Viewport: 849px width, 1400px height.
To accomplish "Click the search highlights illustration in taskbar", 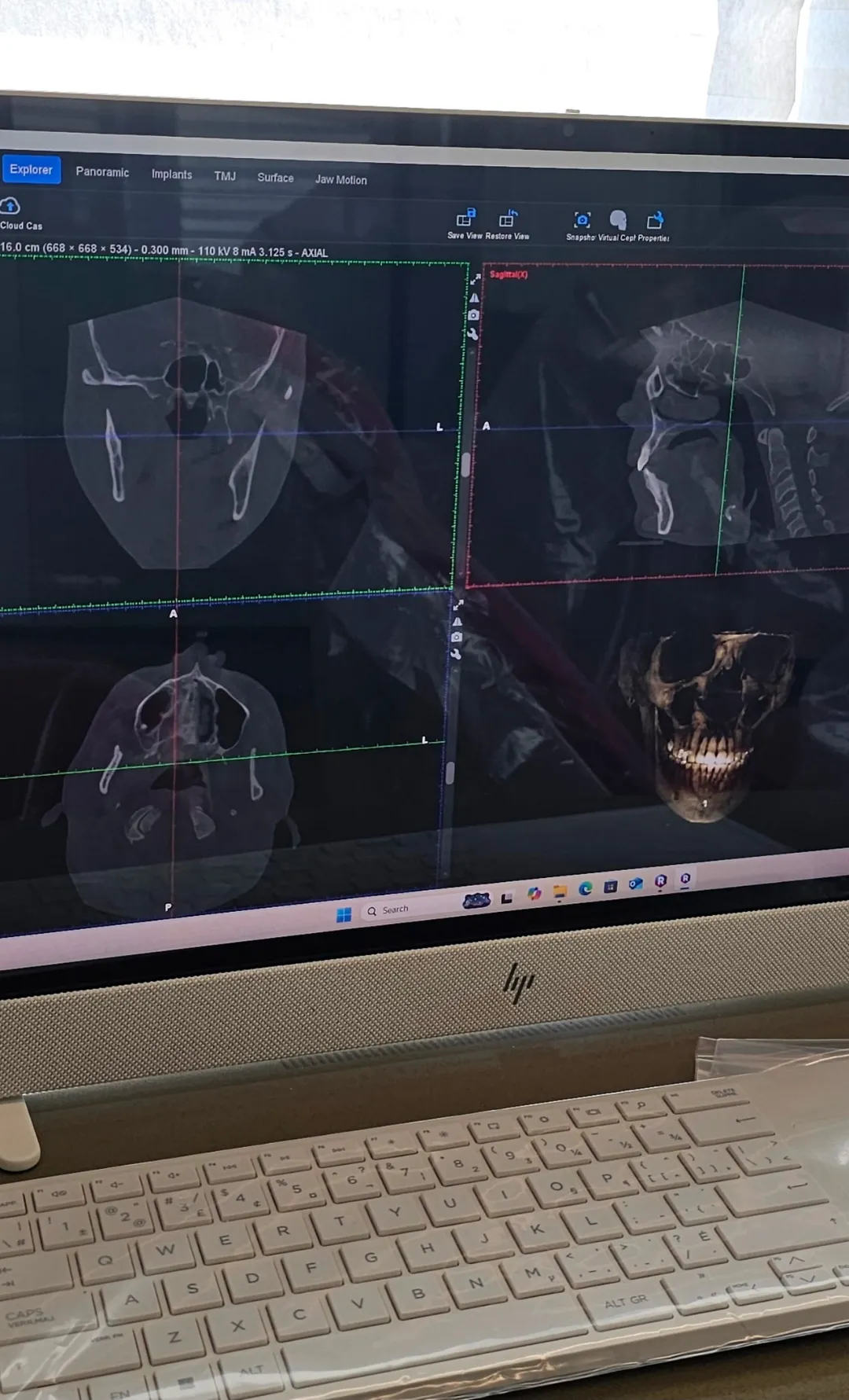I will pos(476,900).
